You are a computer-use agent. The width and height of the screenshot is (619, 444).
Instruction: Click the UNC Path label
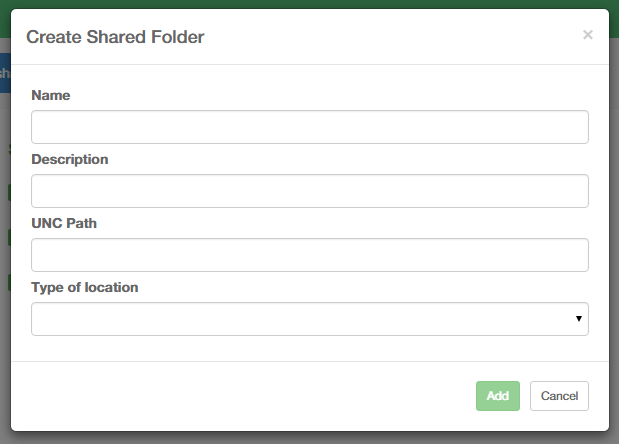(x=63, y=223)
